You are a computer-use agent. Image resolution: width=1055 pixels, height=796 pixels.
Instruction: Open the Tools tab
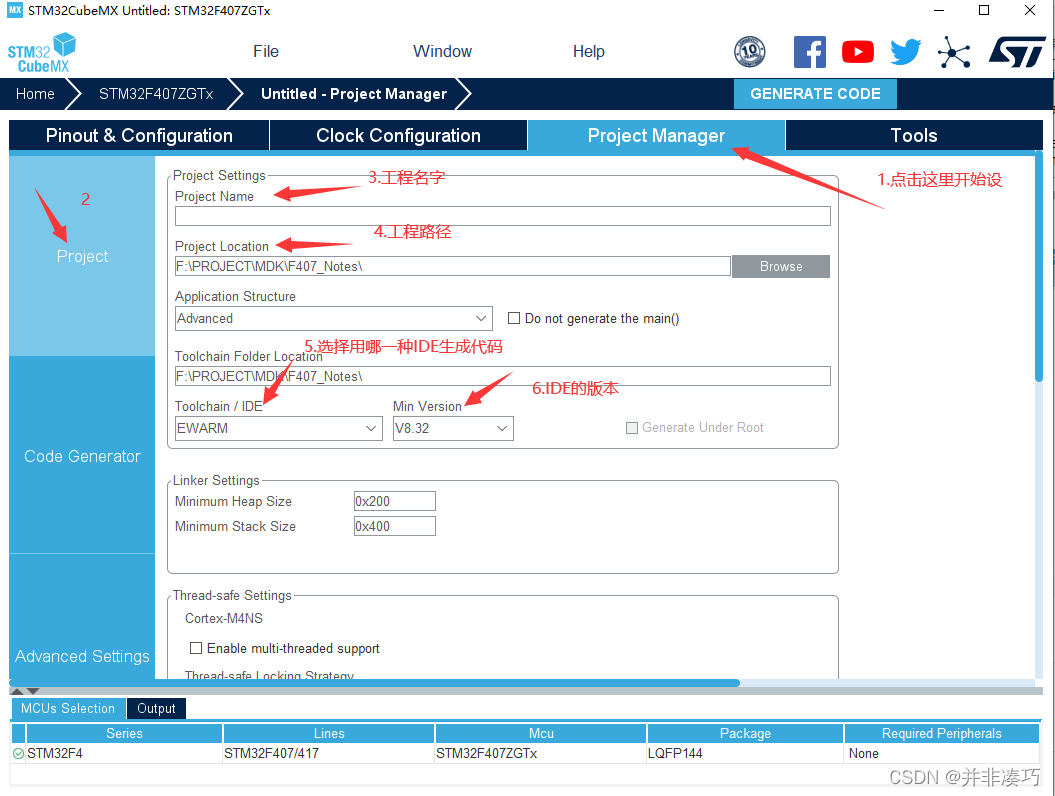point(914,135)
